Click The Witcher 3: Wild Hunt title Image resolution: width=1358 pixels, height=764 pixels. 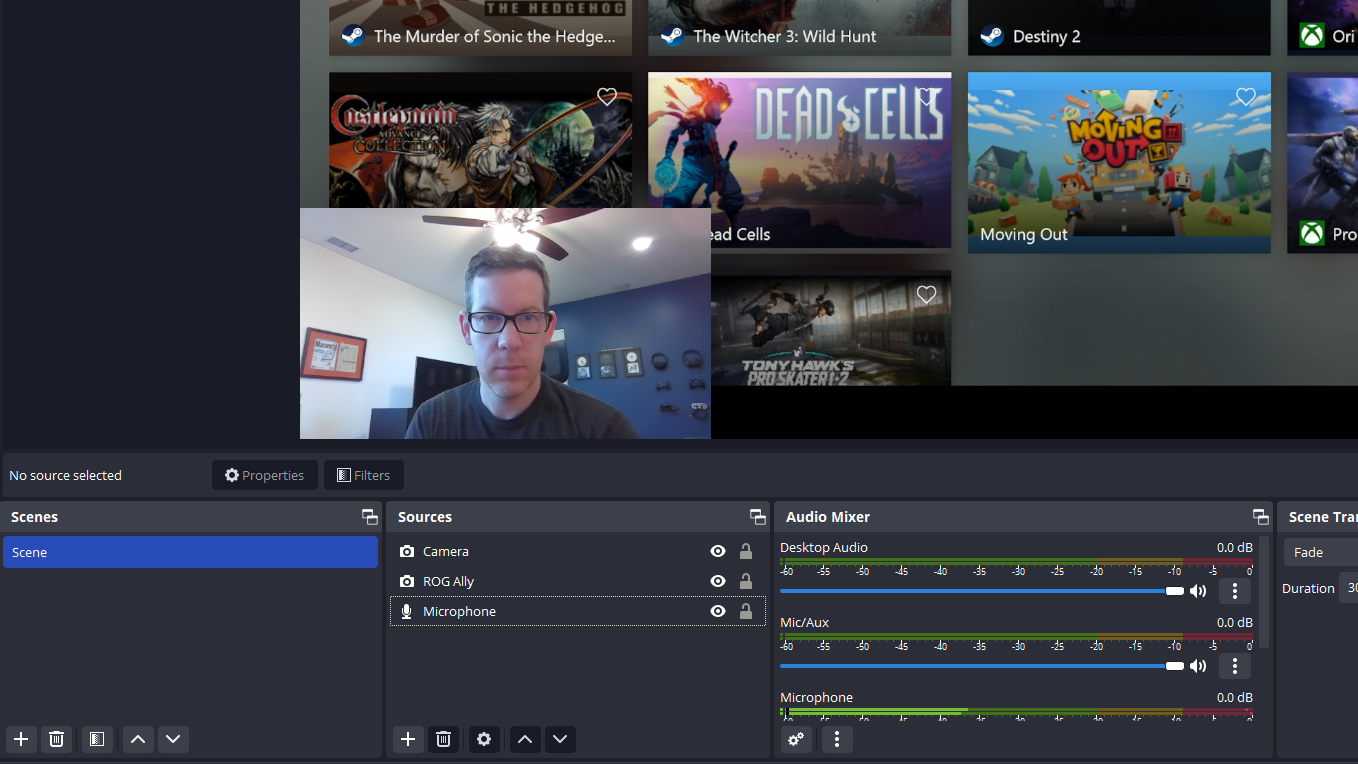pos(784,36)
